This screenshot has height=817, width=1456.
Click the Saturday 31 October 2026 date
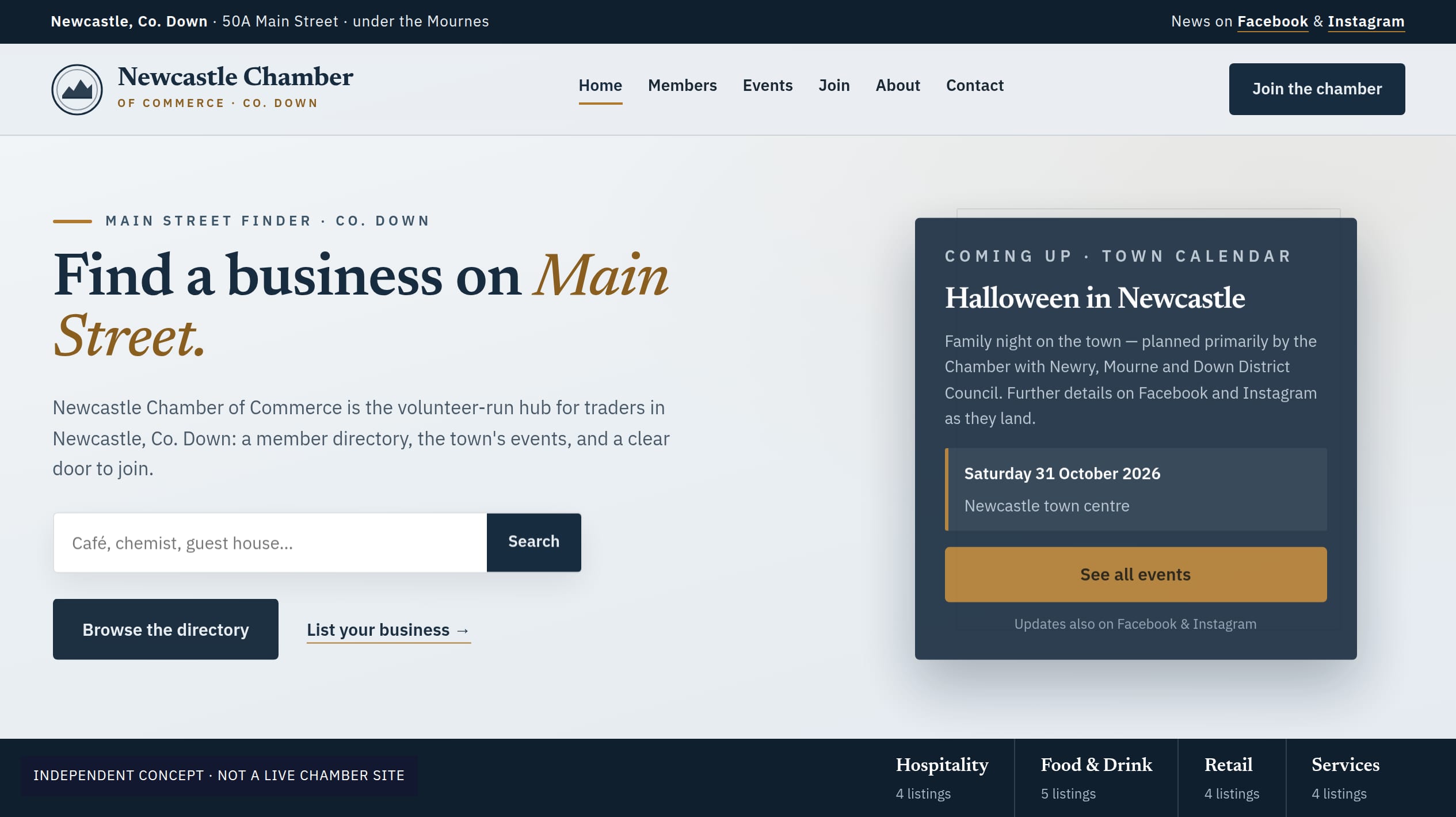[x=1062, y=474]
